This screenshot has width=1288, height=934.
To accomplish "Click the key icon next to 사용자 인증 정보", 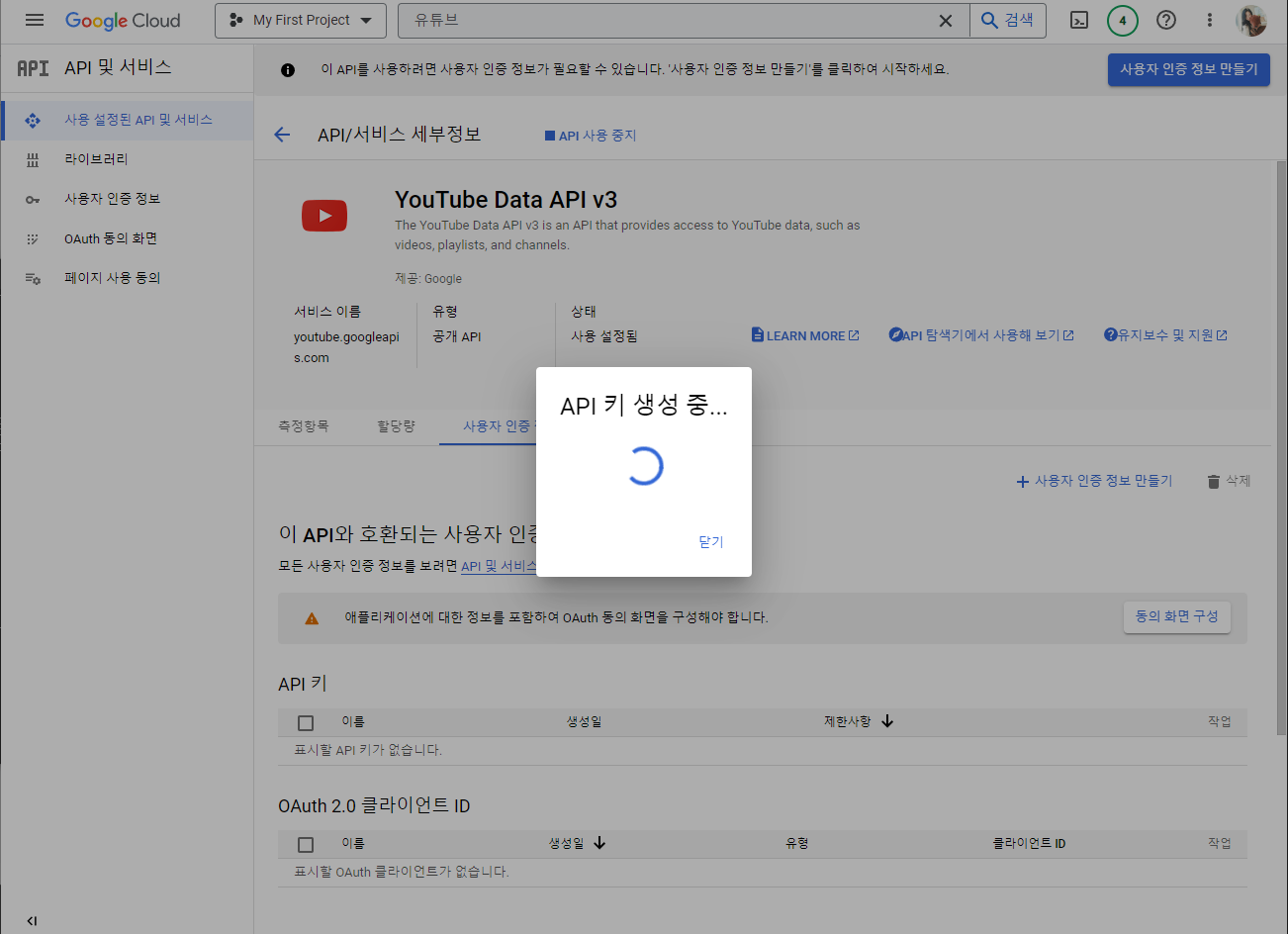I will tap(33, 199).
